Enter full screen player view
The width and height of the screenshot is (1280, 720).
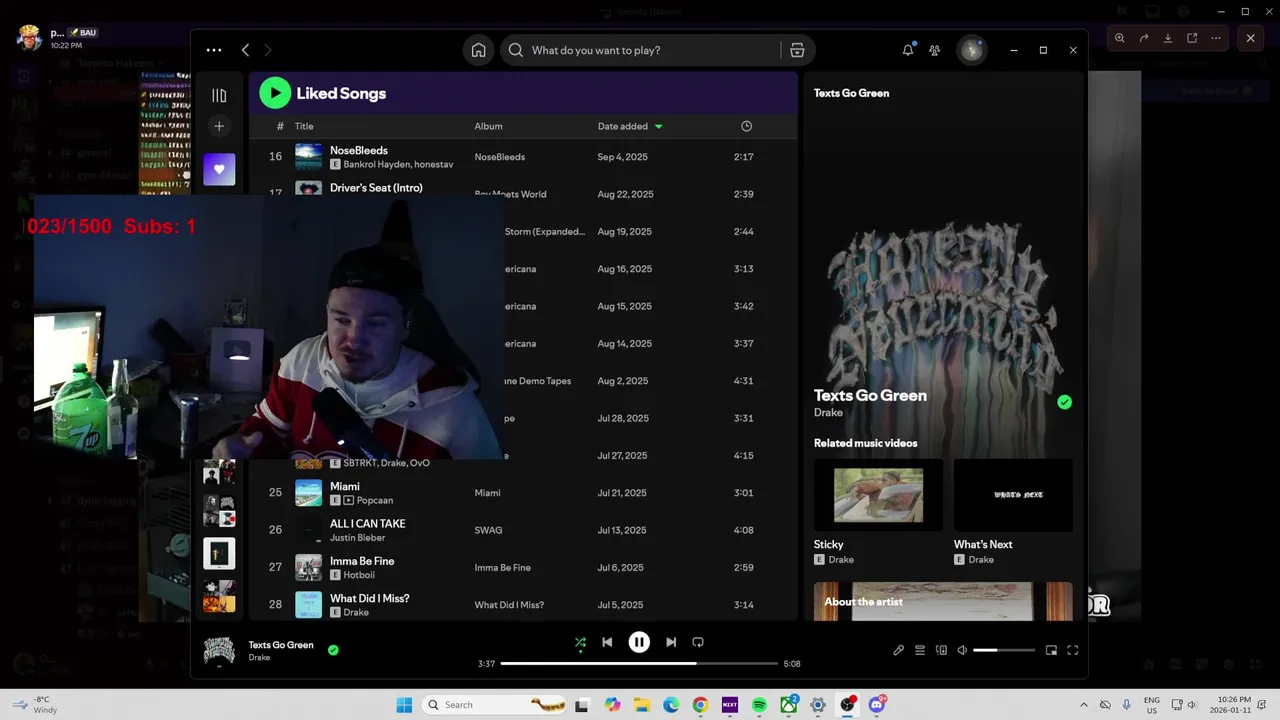[1072, 650]
